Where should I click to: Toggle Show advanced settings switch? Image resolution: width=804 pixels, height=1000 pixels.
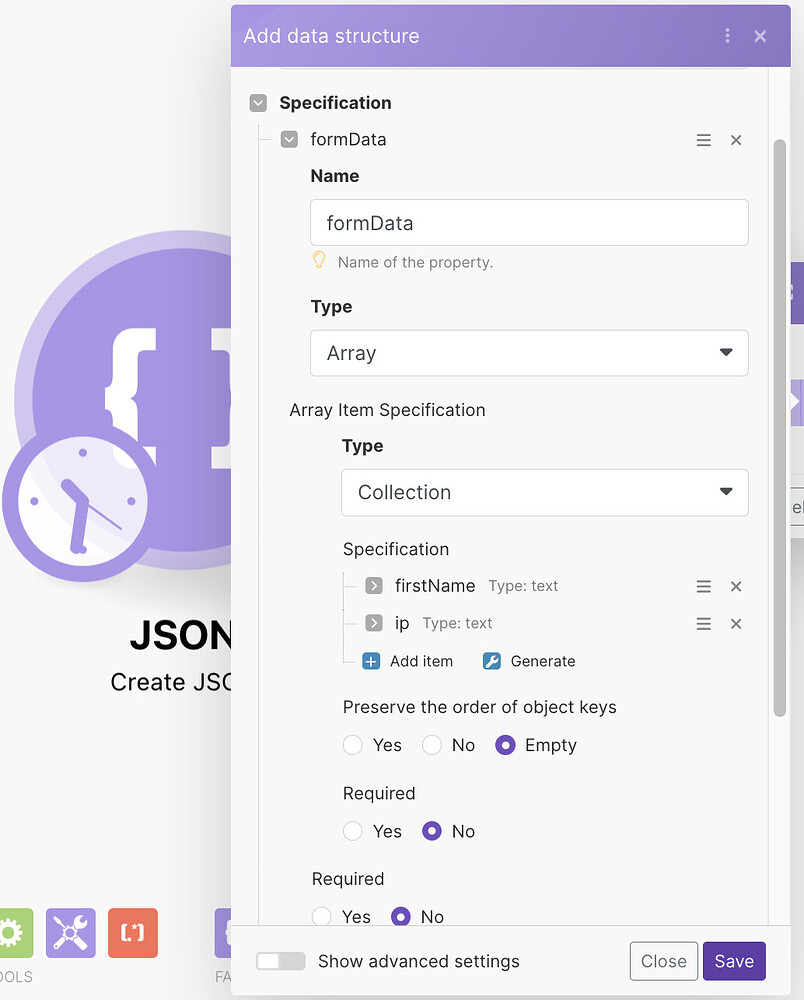280,961
